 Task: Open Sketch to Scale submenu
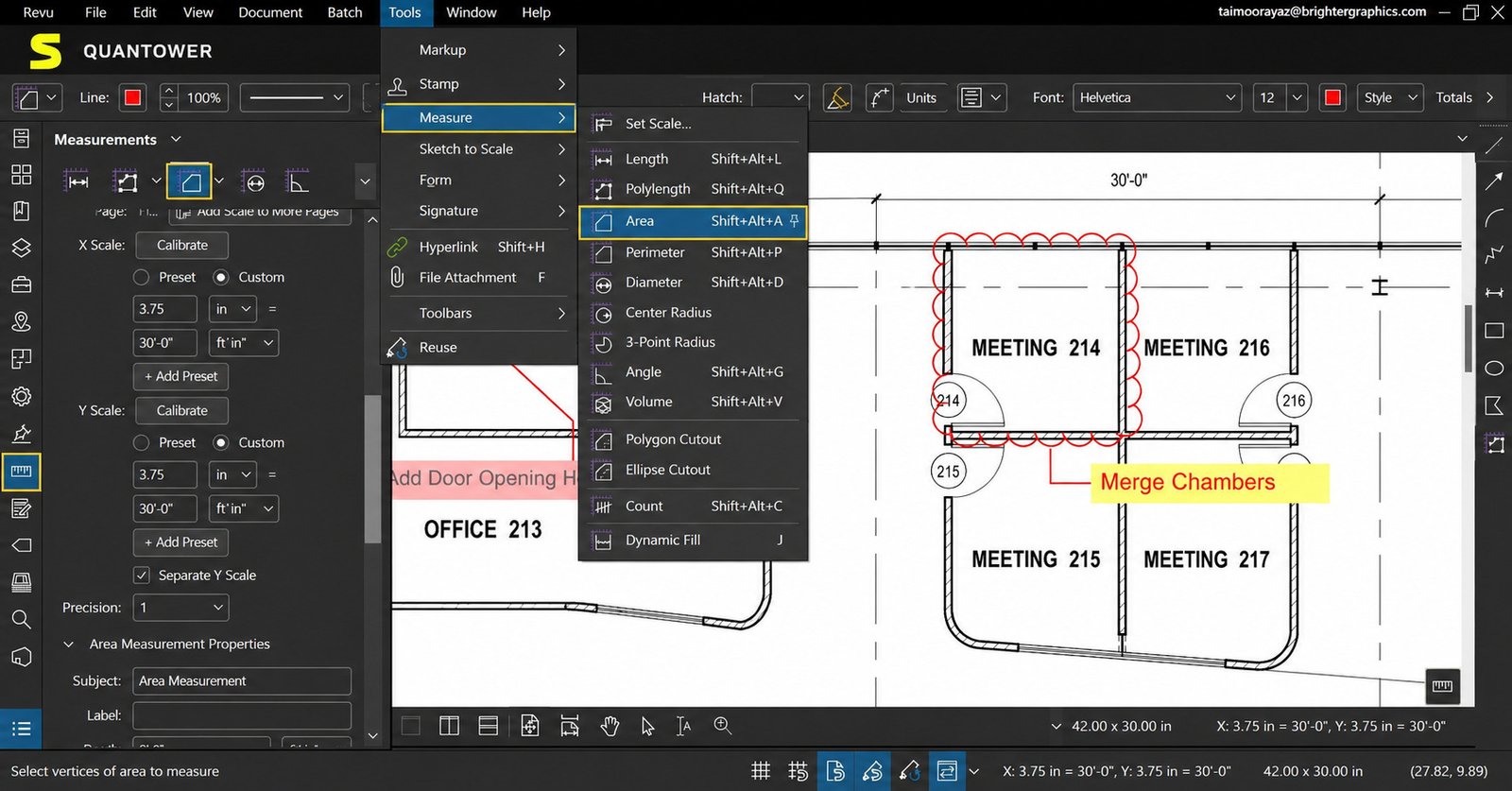[x=479, y=149]
